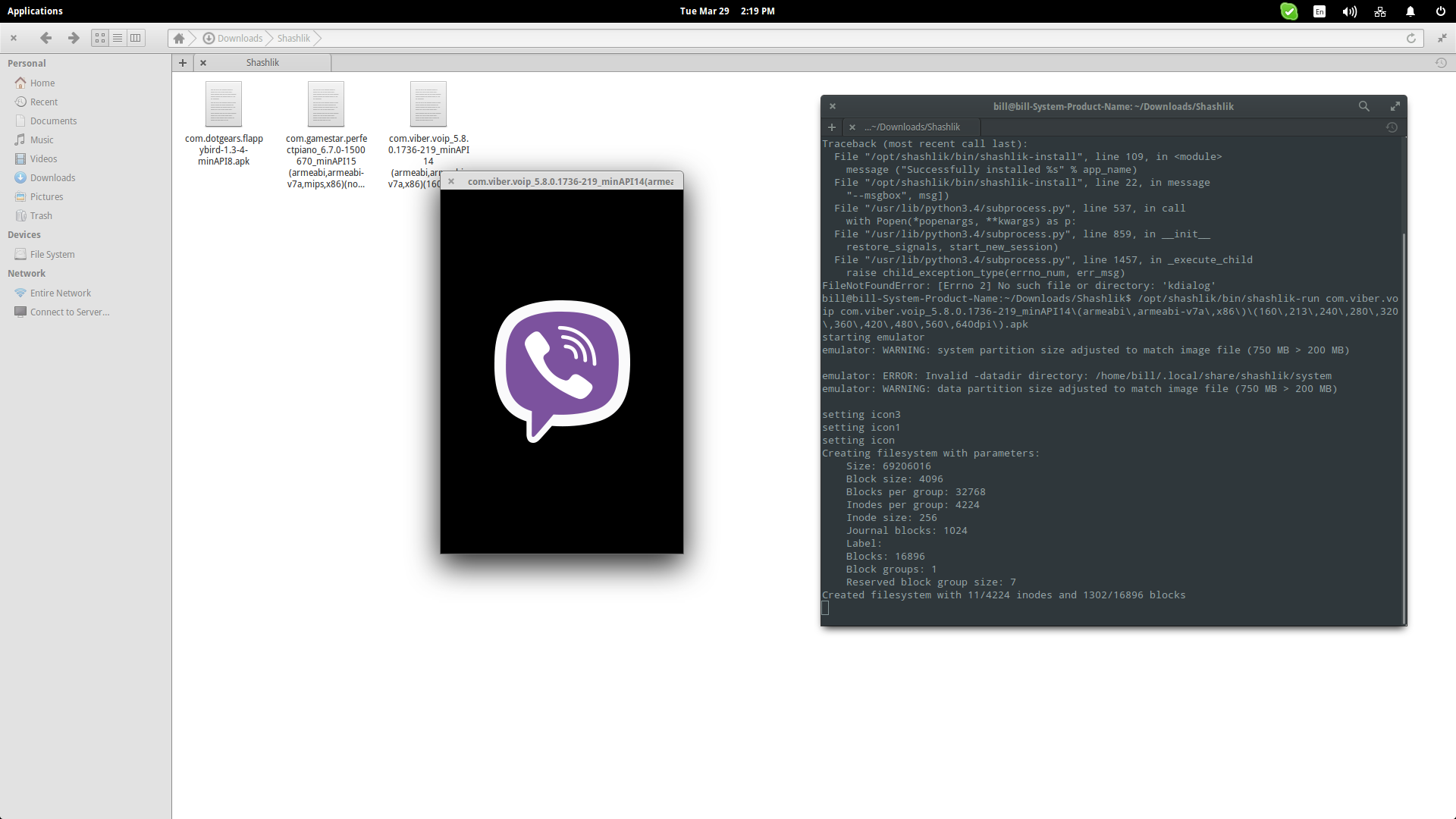1456x819 pixels.
Task: Close the terminal window
Action: pos(833,106)
